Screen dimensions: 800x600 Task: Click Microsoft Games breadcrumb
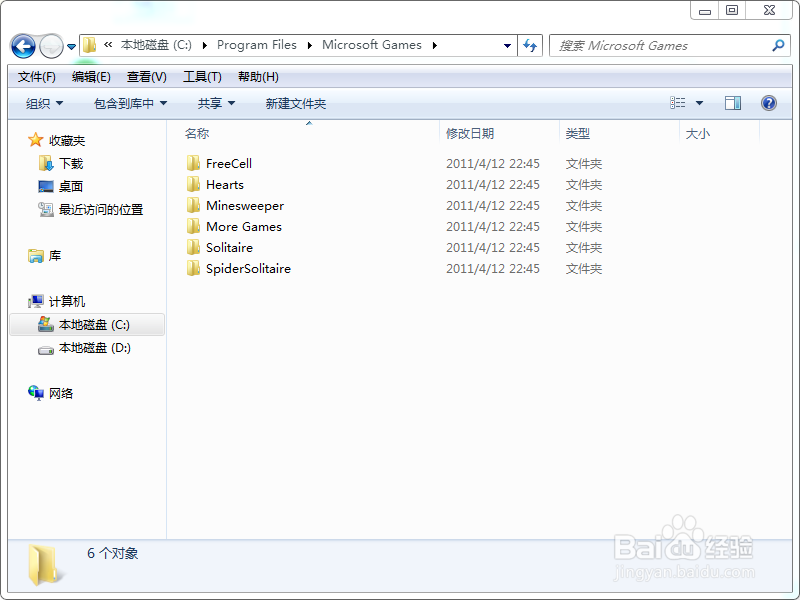pyautogui.click(x=372, y=45)
